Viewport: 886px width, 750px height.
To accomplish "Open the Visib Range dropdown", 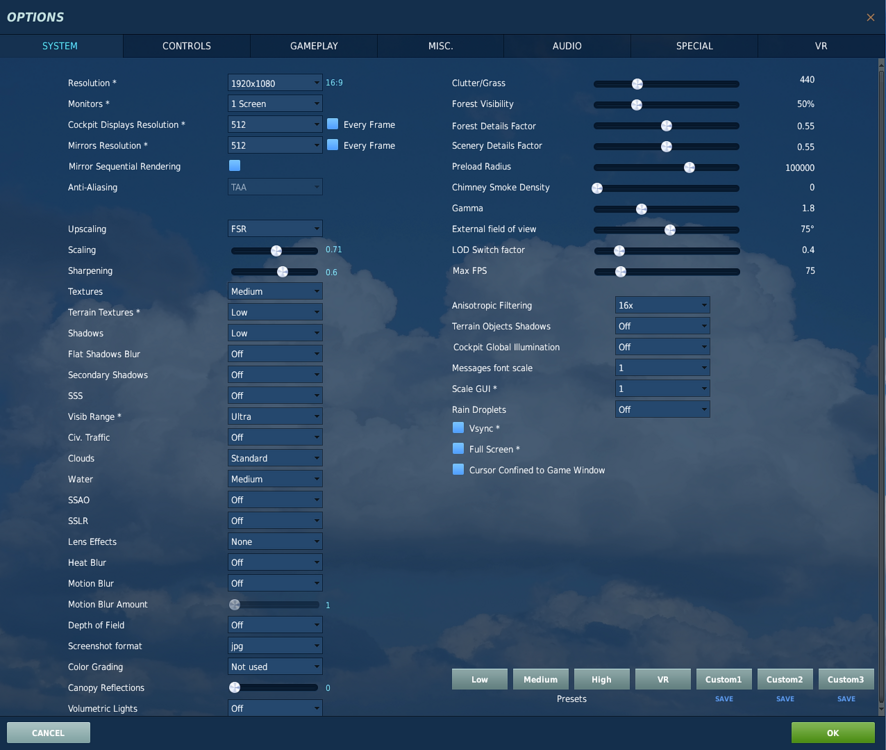I will 275,417.
